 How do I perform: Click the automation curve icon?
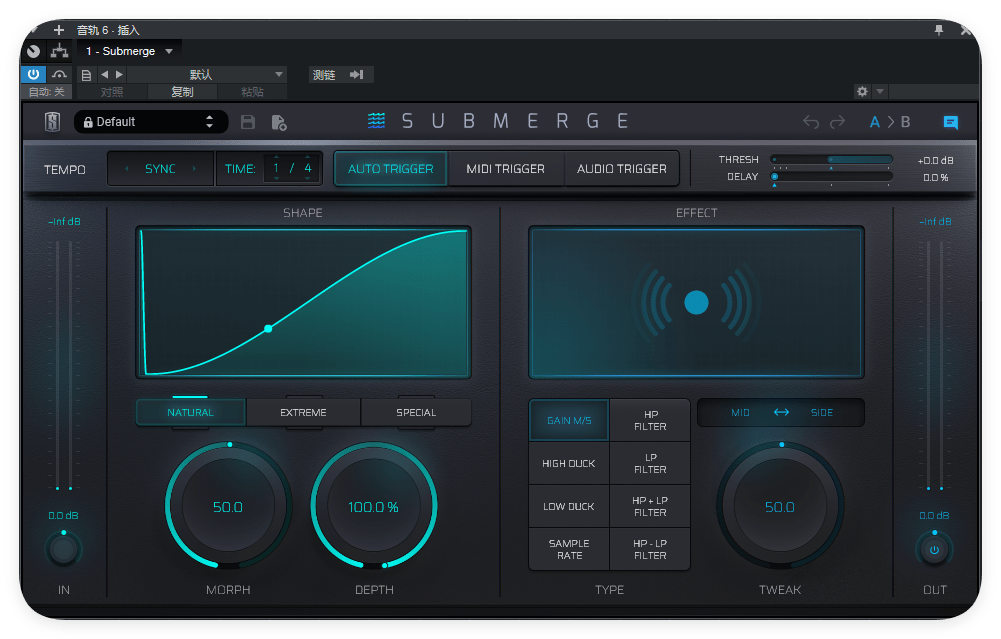click(x=59, y=75)
